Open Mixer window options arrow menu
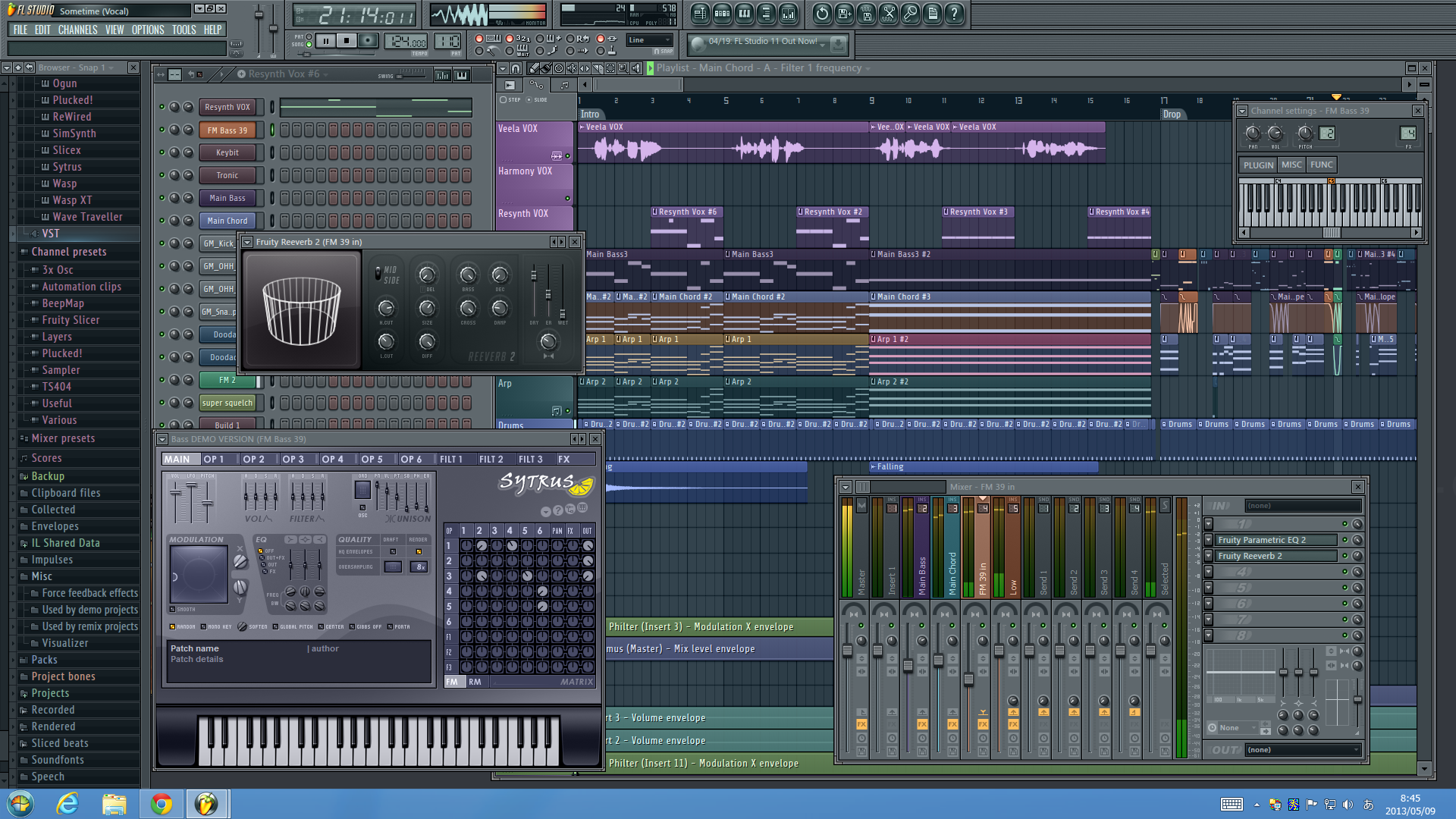This screenshot has width=1456, height=819. pyautogui.click(x=846, y=487)
